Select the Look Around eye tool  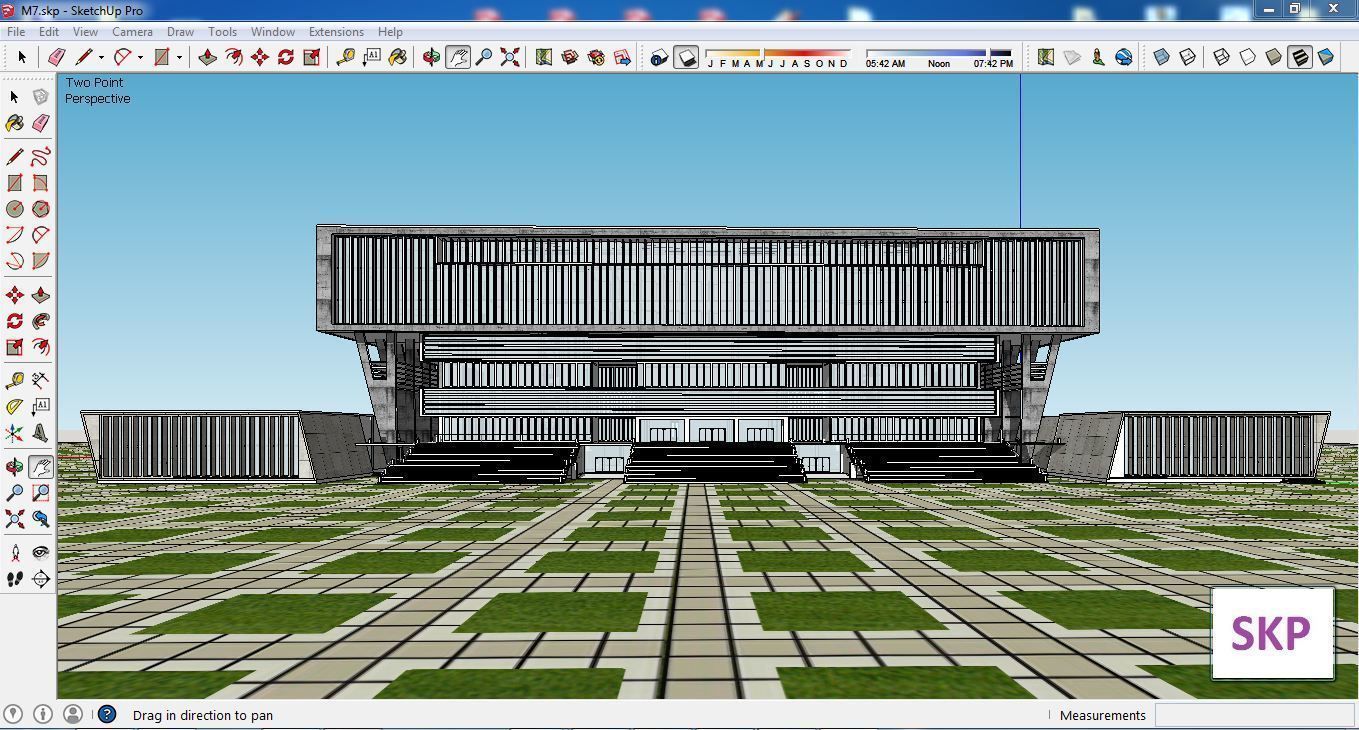pyautogui.click(x=41, y=553)
